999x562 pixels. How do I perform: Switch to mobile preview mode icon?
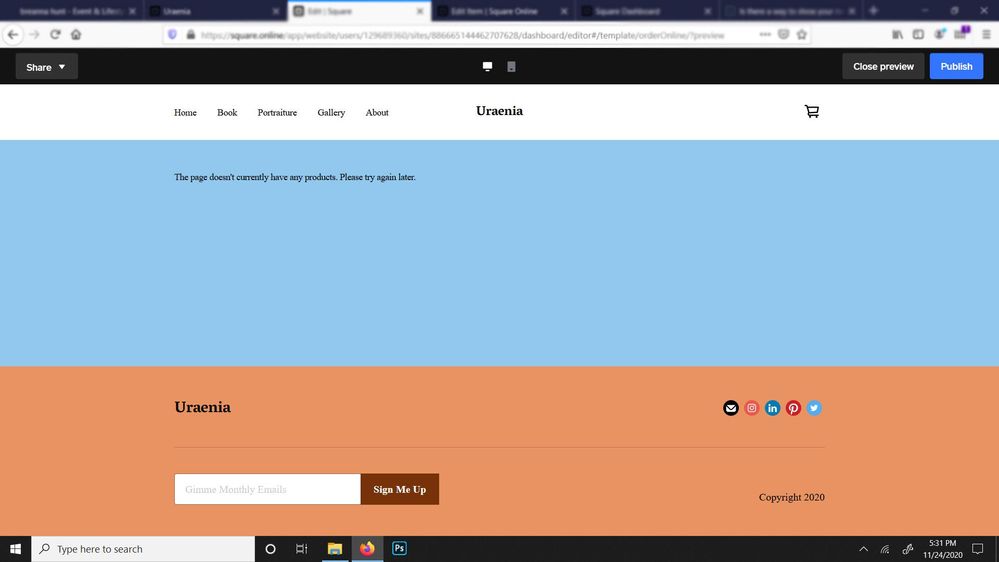[511, 67]
